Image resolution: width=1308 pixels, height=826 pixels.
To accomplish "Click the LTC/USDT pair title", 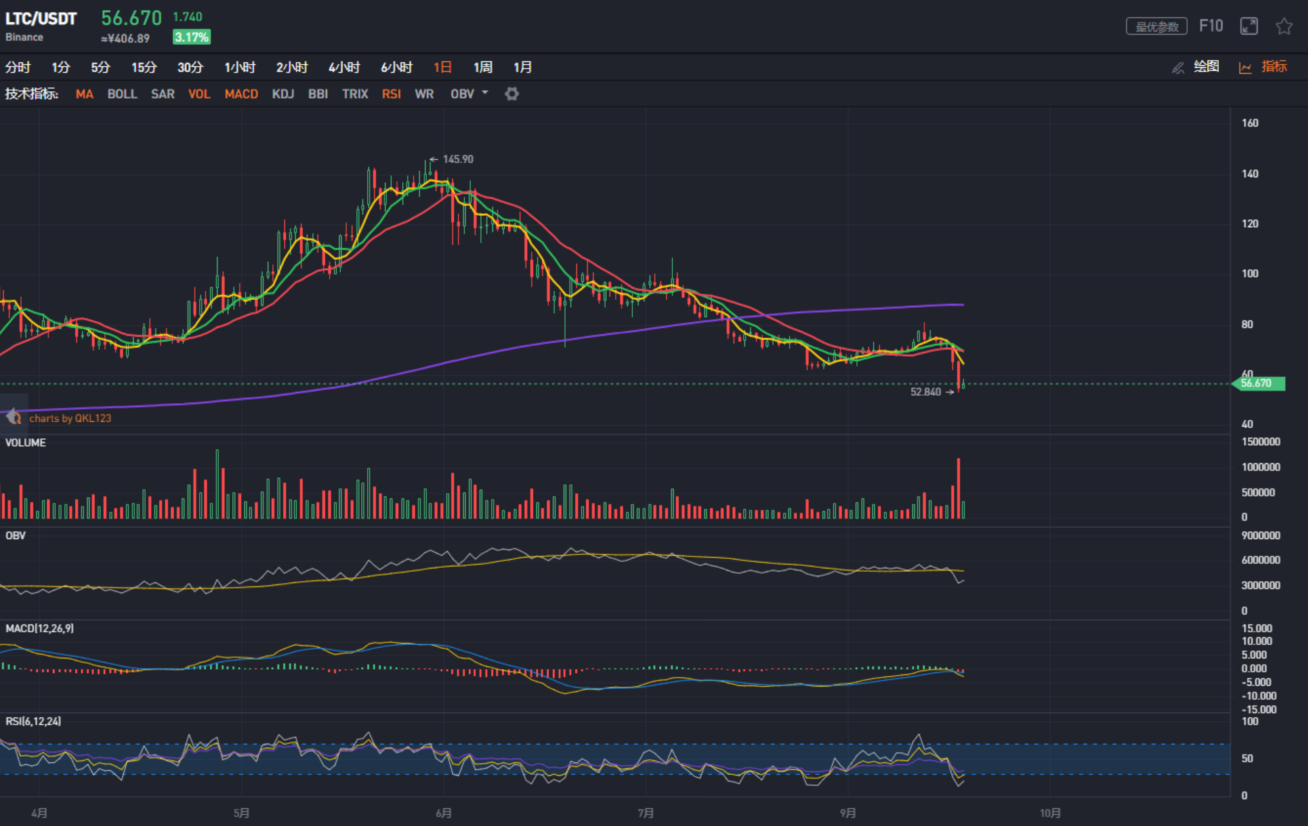I will coord(41,19).
